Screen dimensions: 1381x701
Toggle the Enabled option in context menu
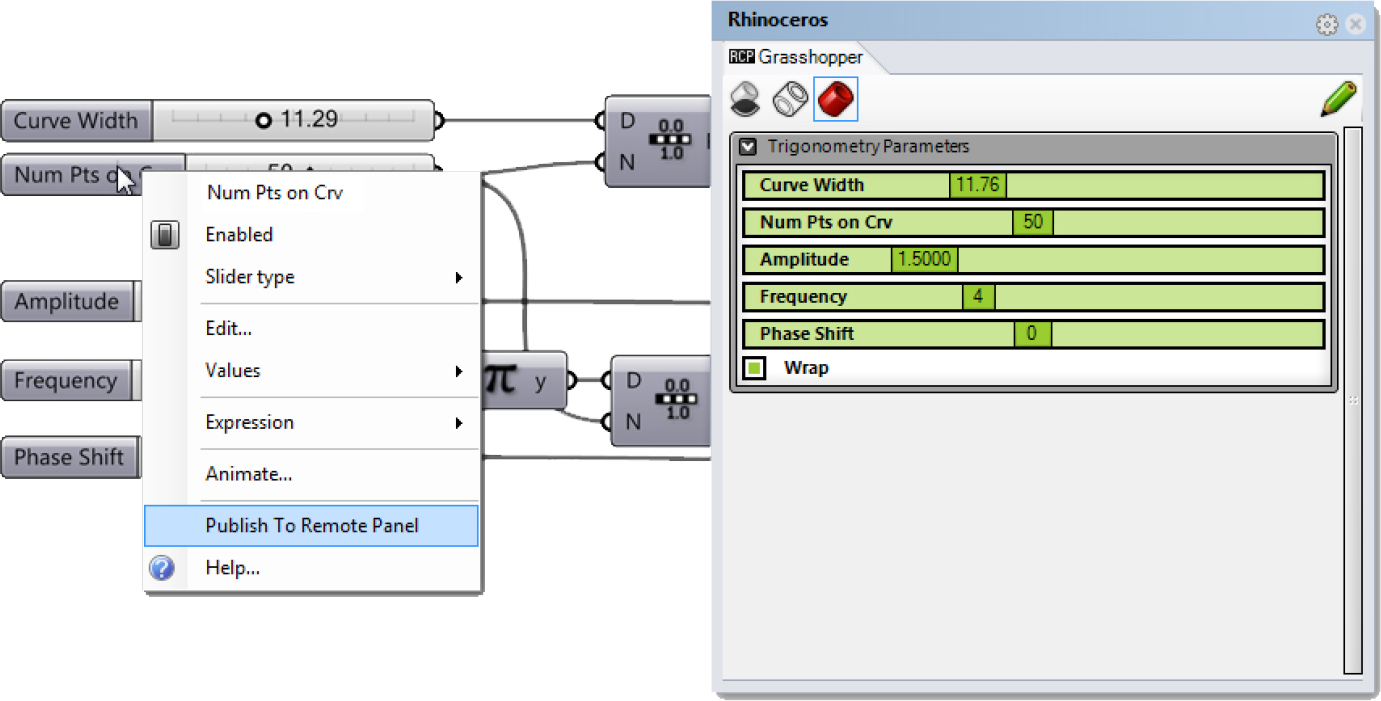pos(239,235)
